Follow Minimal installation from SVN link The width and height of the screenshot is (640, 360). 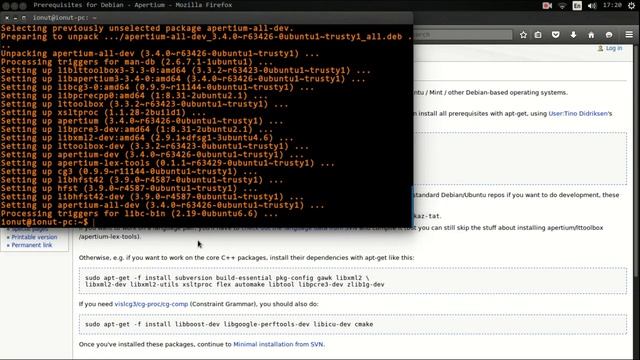(x=278, y=344)
